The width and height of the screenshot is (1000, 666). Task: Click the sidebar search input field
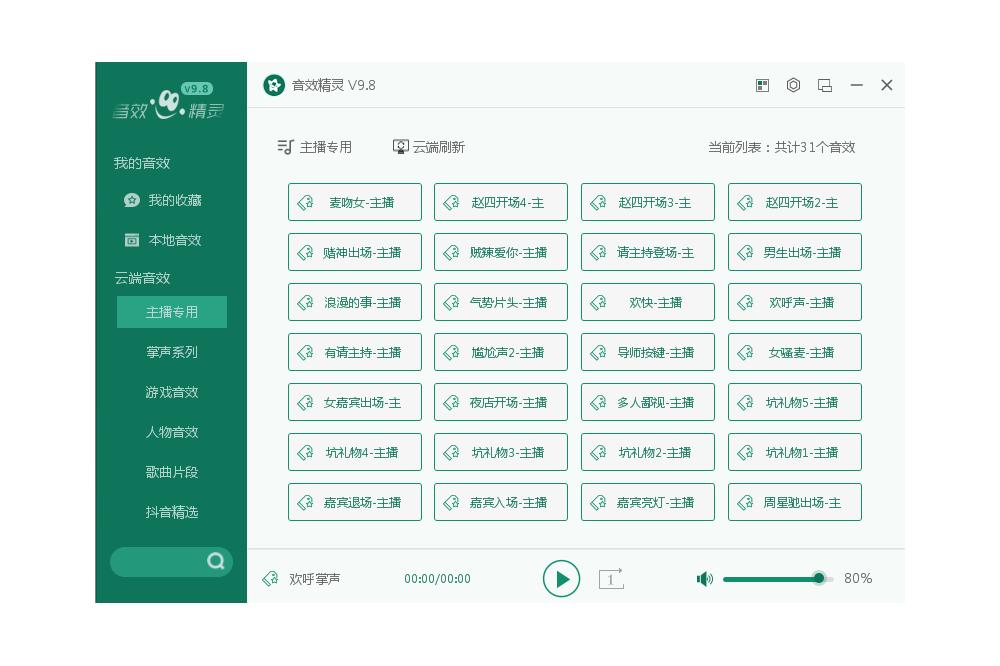point(171,561)
